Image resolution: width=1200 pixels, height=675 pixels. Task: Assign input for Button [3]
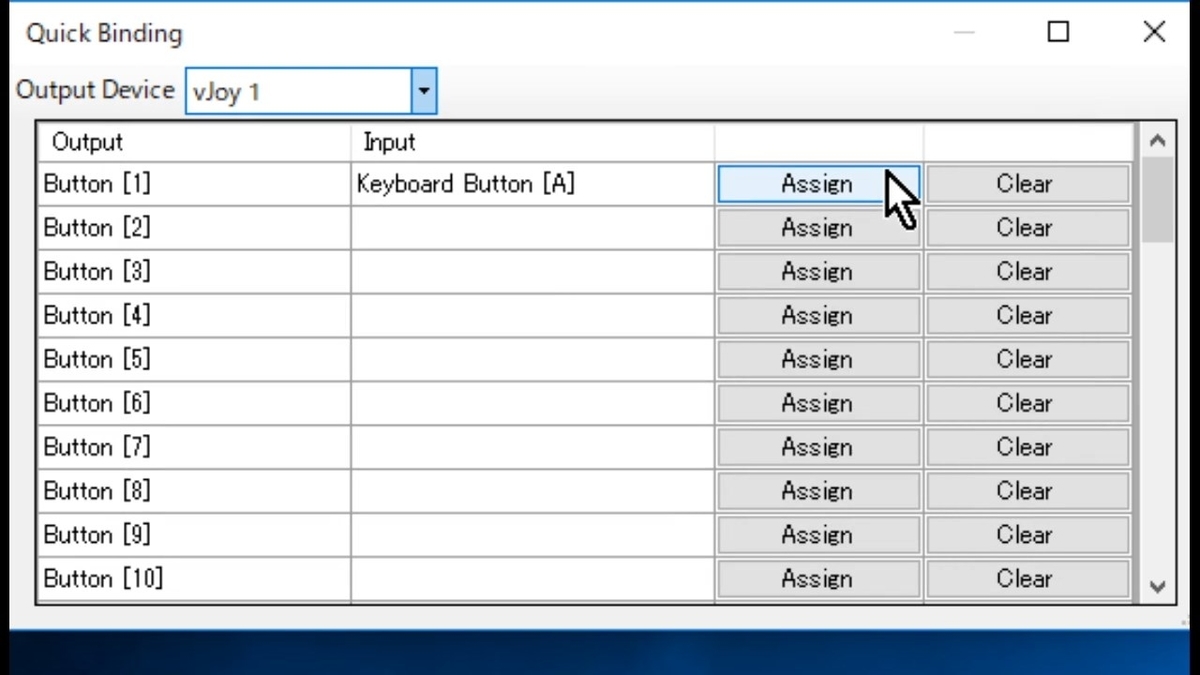pyautogui.click(x=818, y=272)
